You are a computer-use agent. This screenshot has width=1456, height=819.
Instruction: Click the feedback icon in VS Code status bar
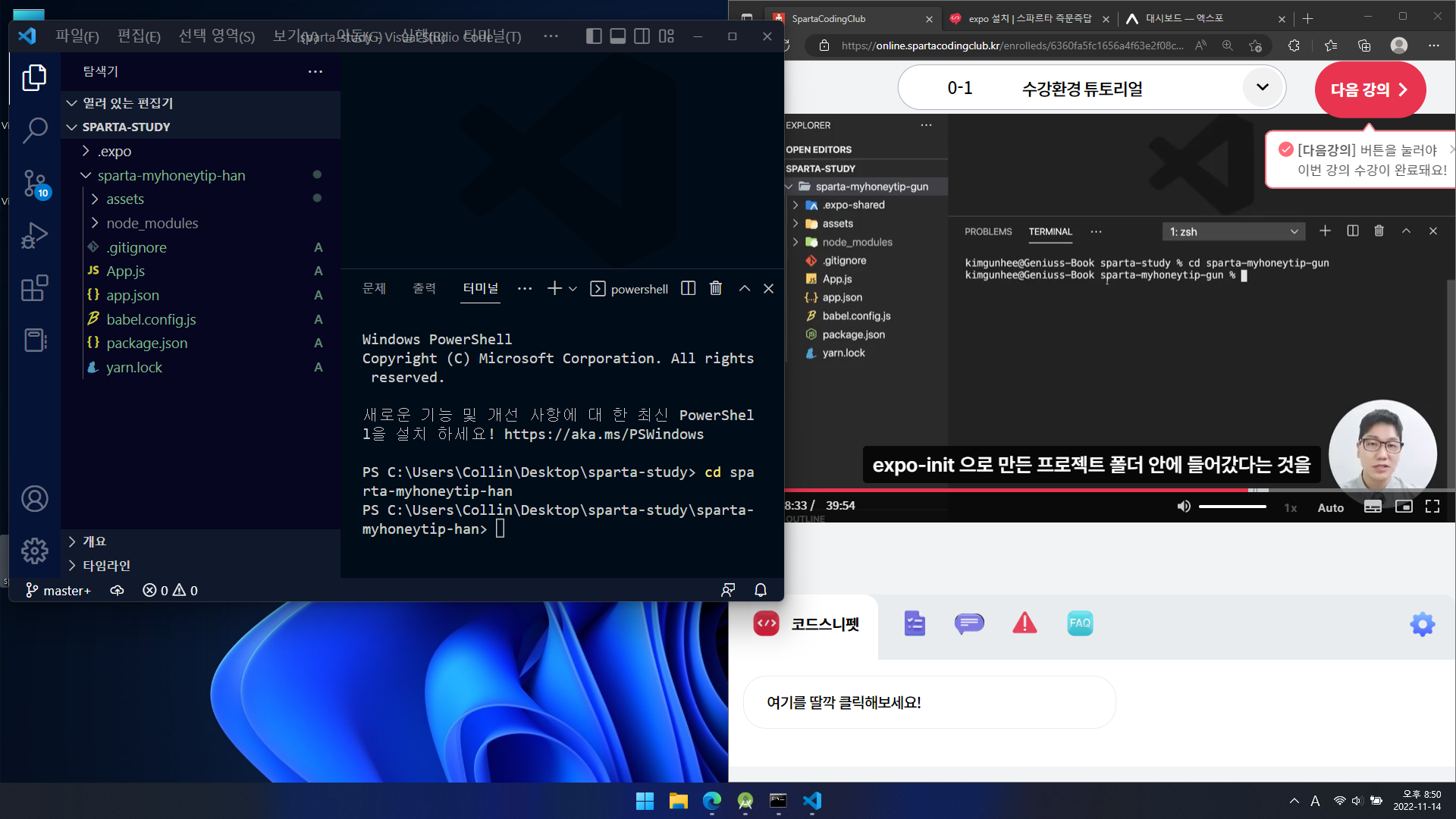[x=728, y=590]
